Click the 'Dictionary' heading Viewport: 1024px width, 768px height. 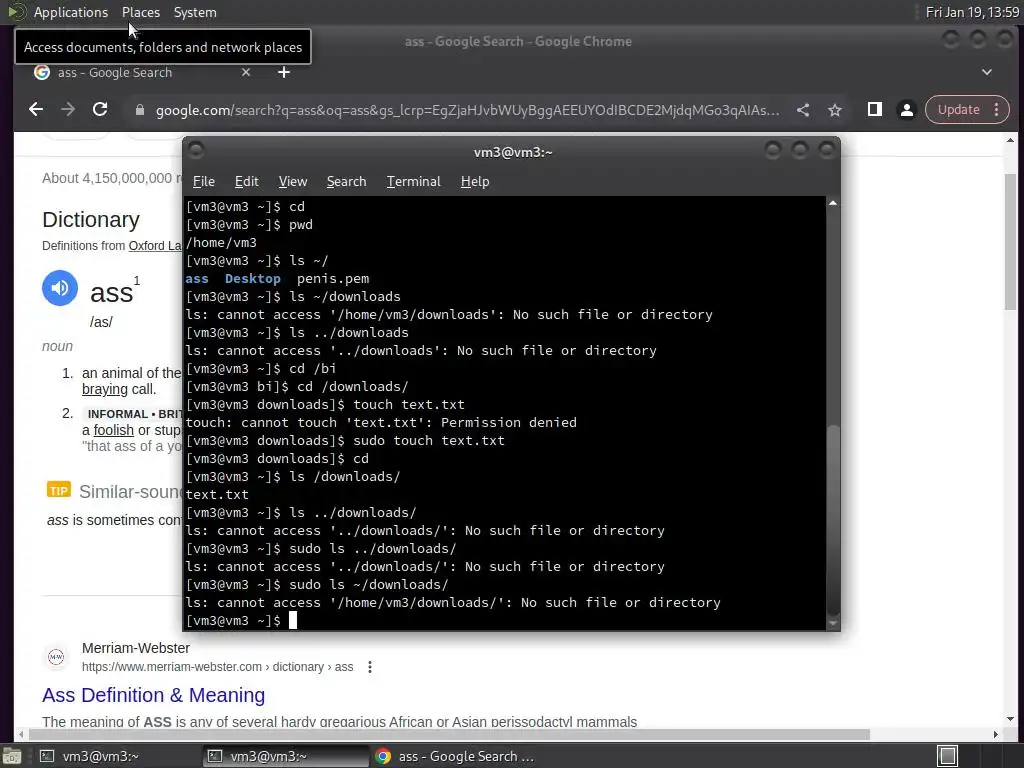[x=91, y=219]
